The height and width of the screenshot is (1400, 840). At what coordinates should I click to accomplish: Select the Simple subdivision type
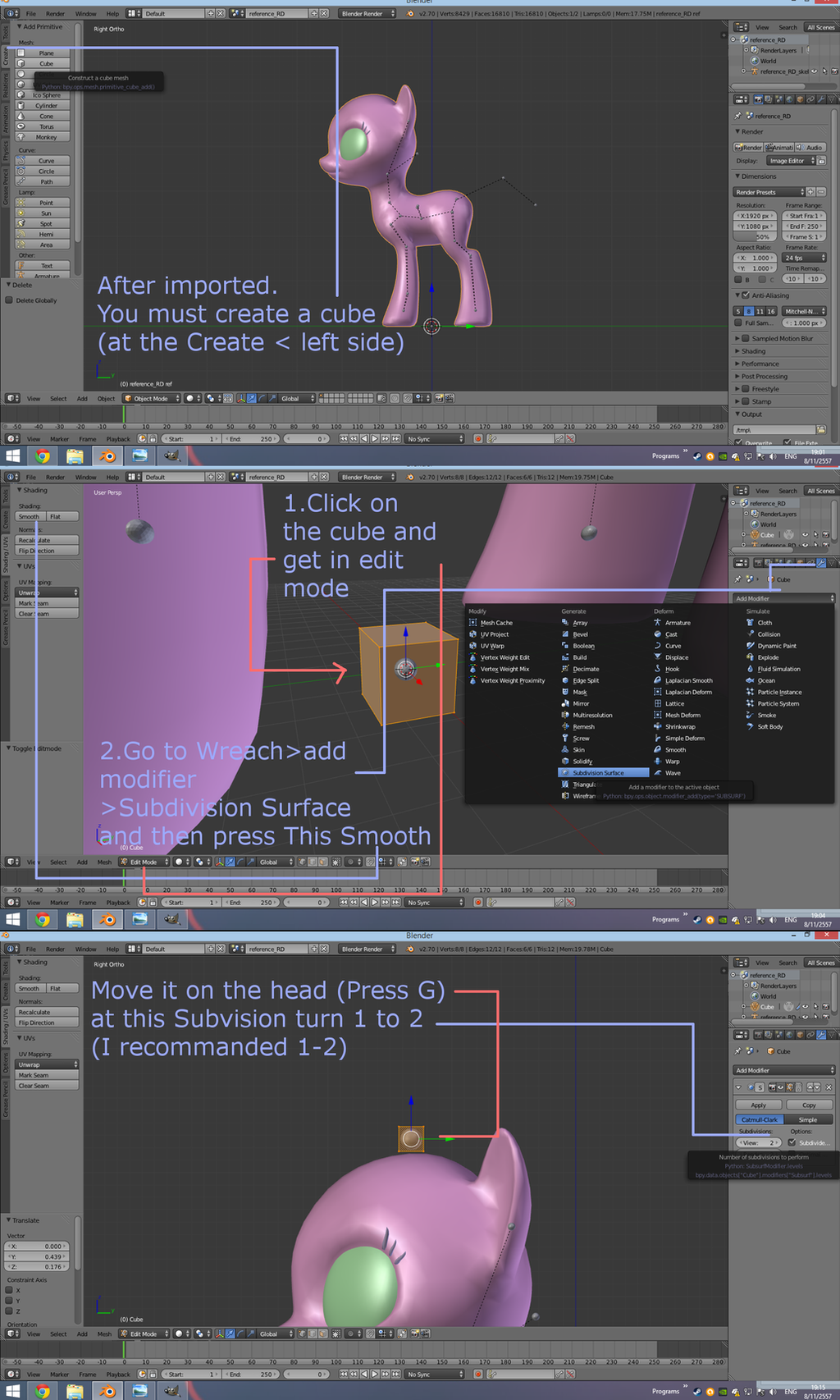(807, 1119)
